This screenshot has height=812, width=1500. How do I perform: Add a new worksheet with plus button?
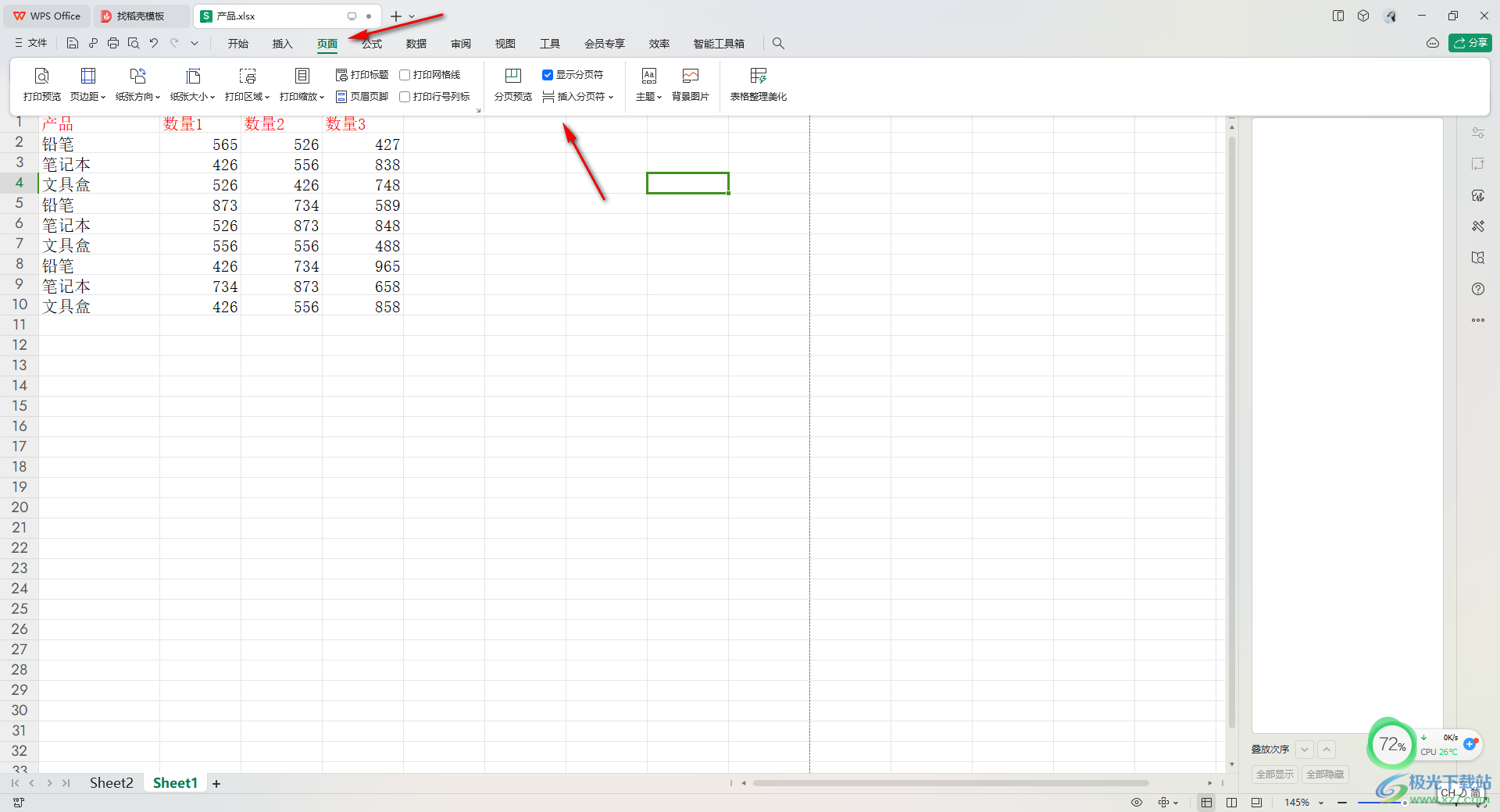coord(216,784)
